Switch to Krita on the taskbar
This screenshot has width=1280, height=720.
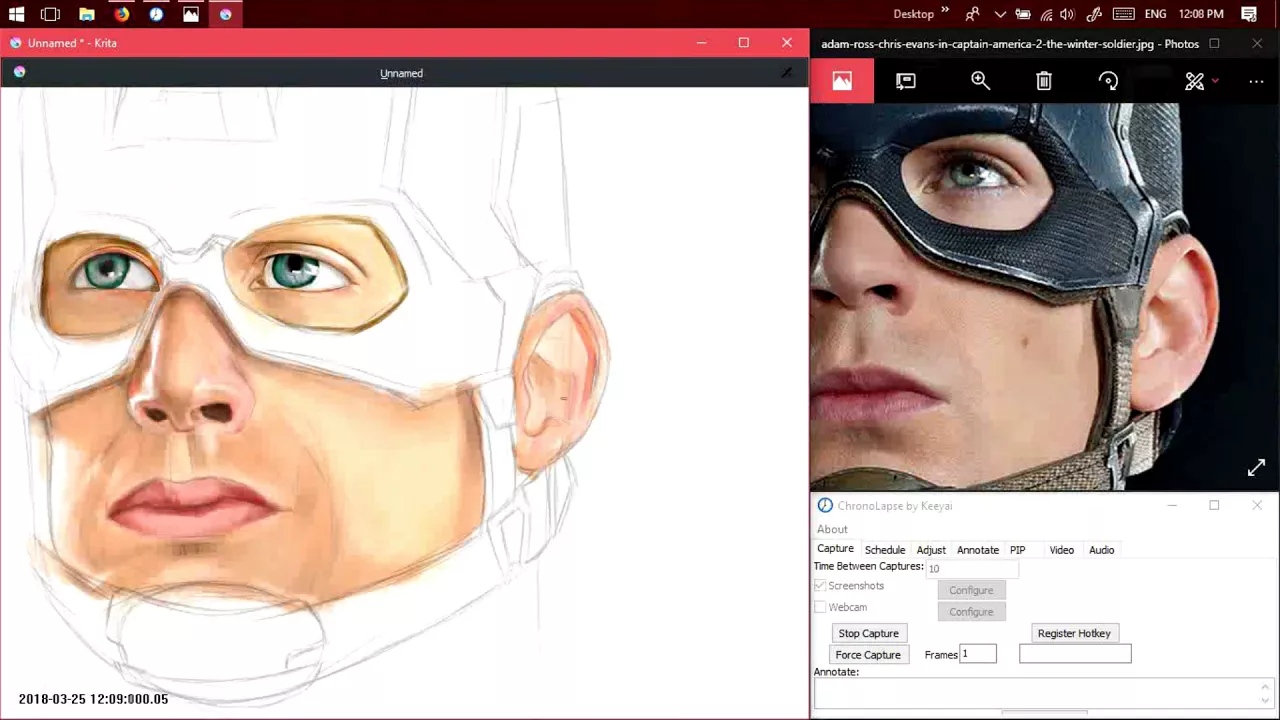(x=225, y=14)
